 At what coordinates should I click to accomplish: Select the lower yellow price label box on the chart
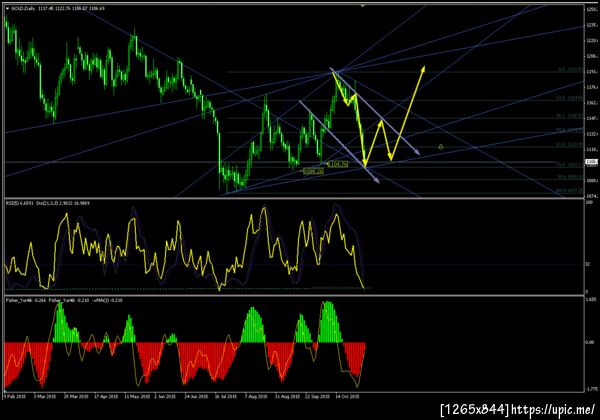[x=313, y=171]
